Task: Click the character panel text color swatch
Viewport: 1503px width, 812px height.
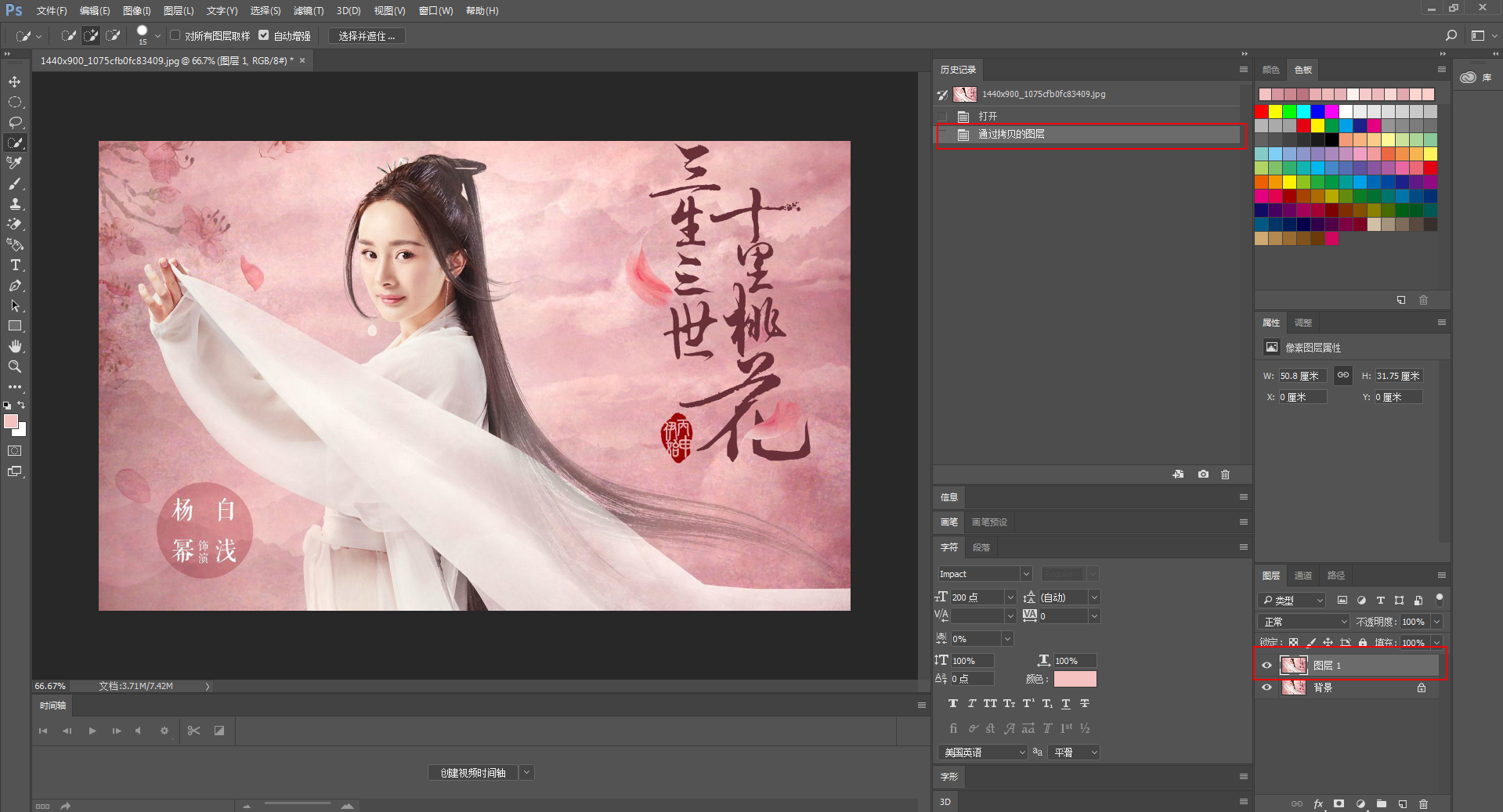Action: coord(1075,679)
